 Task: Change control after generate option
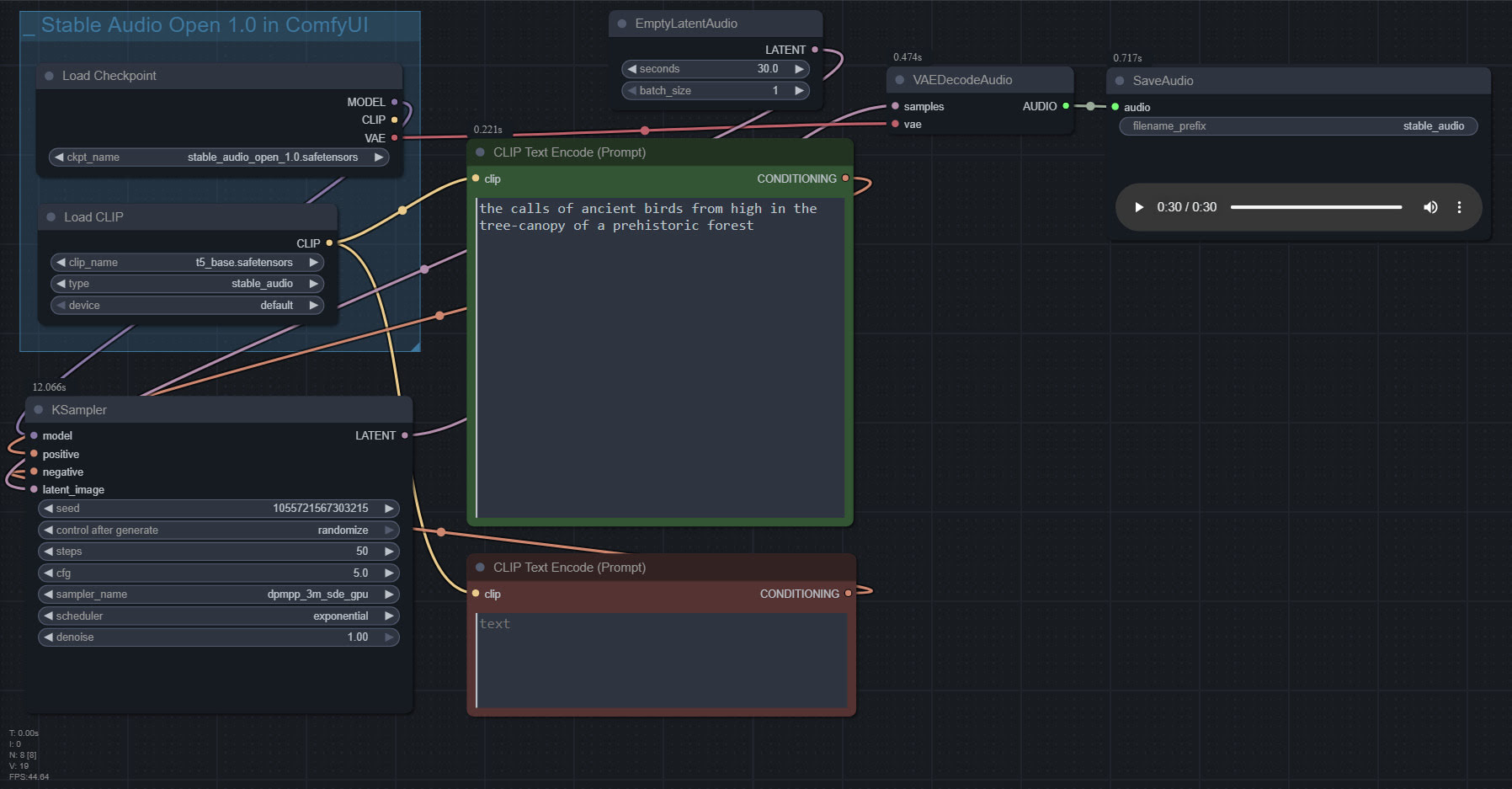pos(219,530)
